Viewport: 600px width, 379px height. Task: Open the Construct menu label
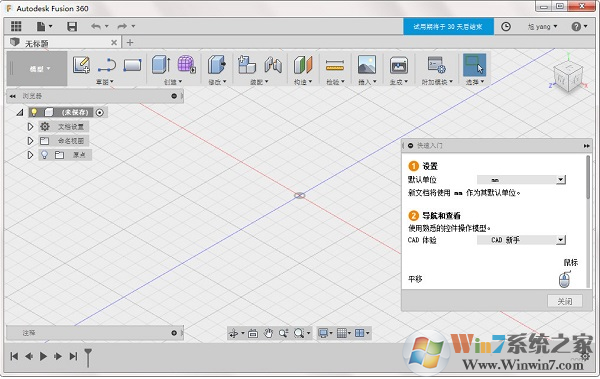click(303, 82)
